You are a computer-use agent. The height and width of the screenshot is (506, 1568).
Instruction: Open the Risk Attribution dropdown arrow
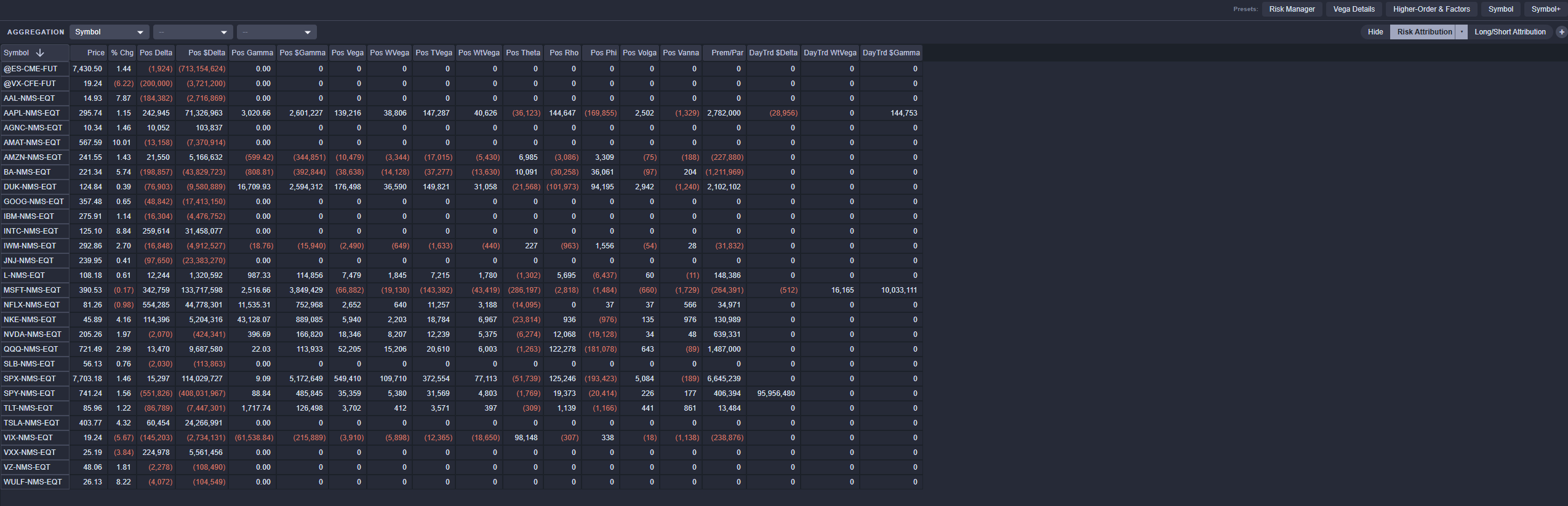1461,32
